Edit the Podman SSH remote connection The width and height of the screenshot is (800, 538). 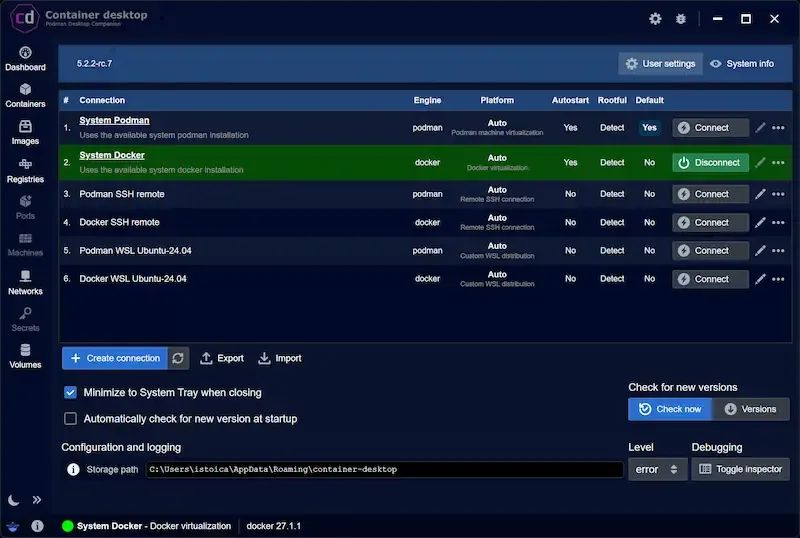[x=760, y=194]
